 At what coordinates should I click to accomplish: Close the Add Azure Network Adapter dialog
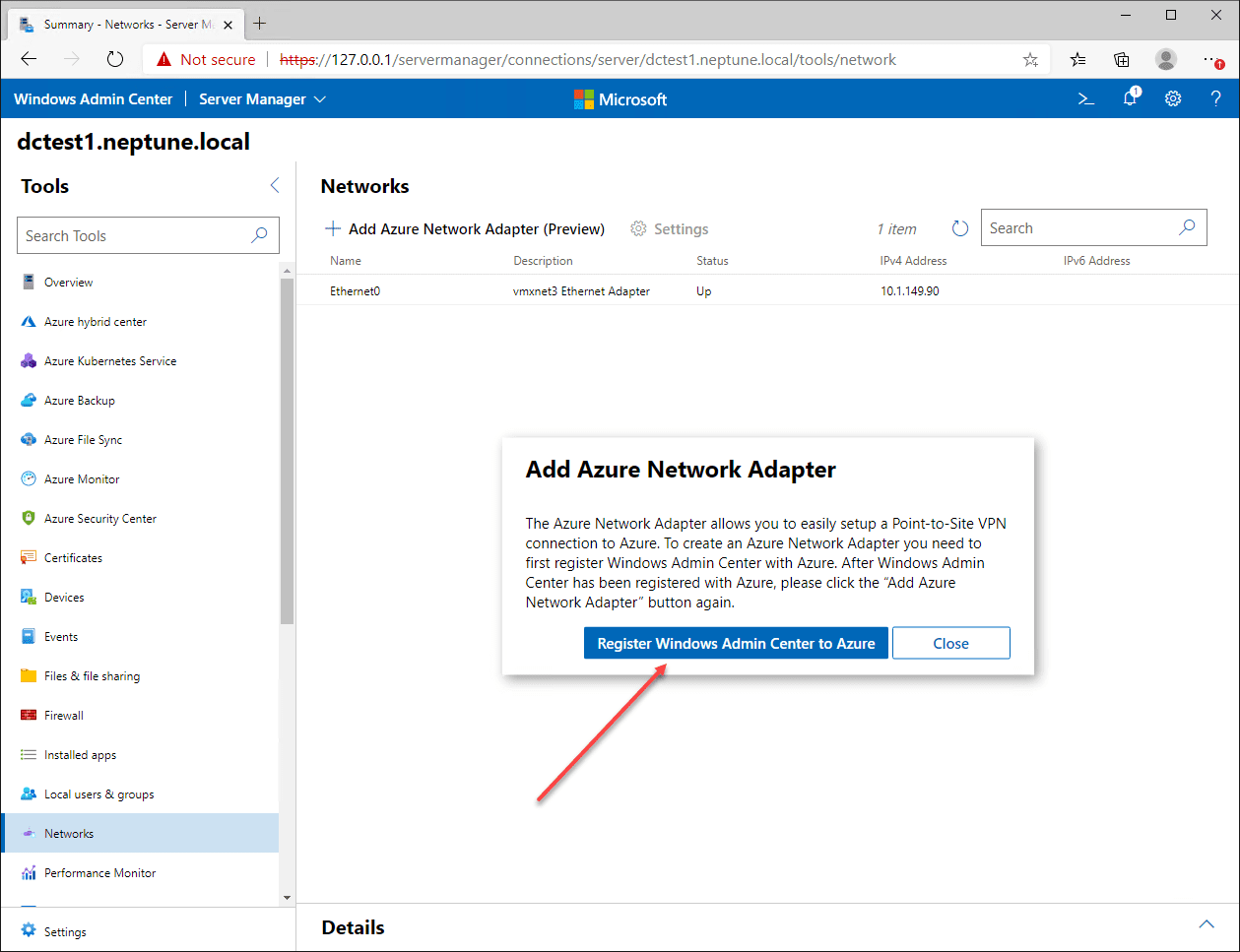tap(950, 643)
